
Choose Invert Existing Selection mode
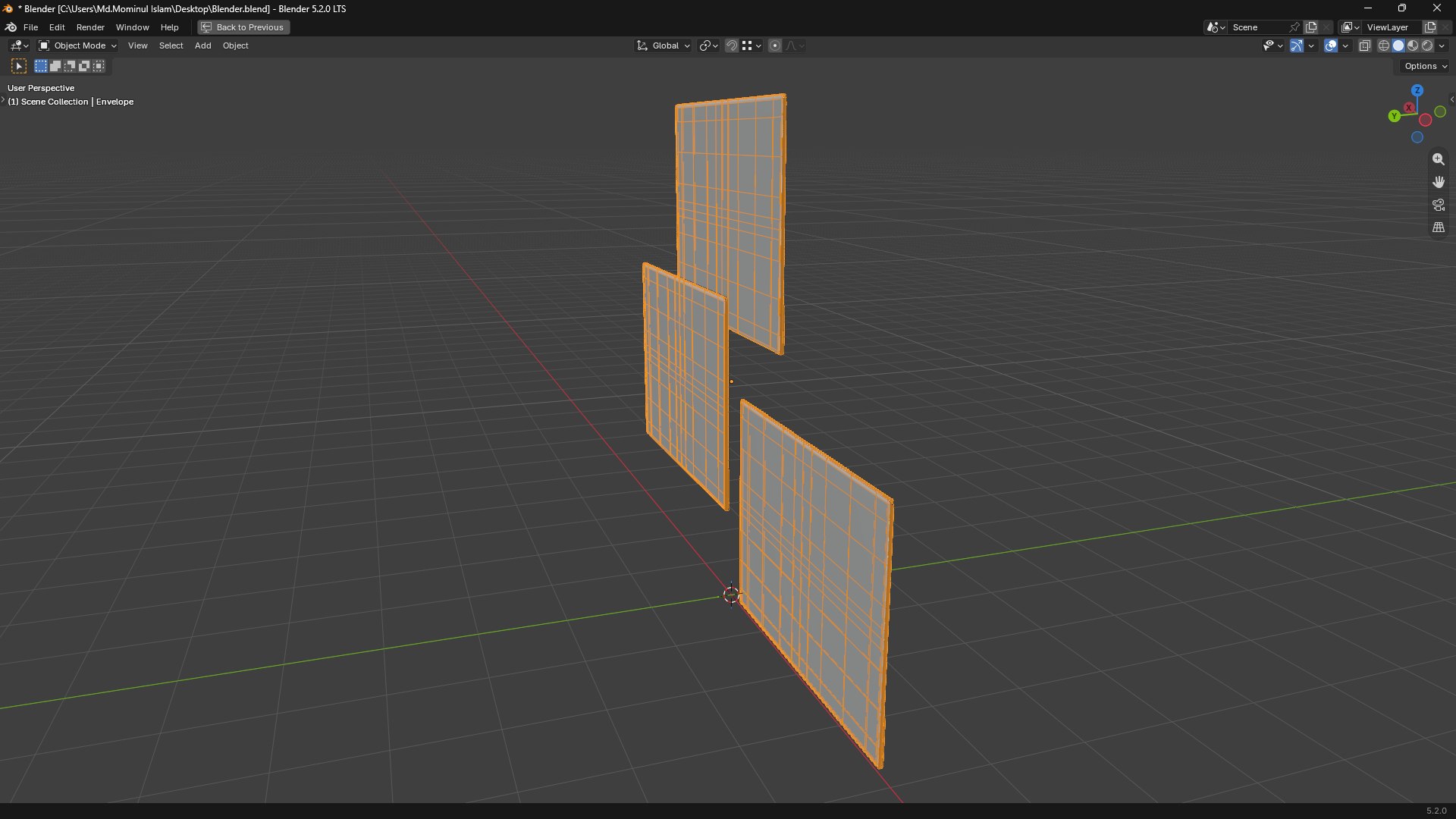click(84, 66)
